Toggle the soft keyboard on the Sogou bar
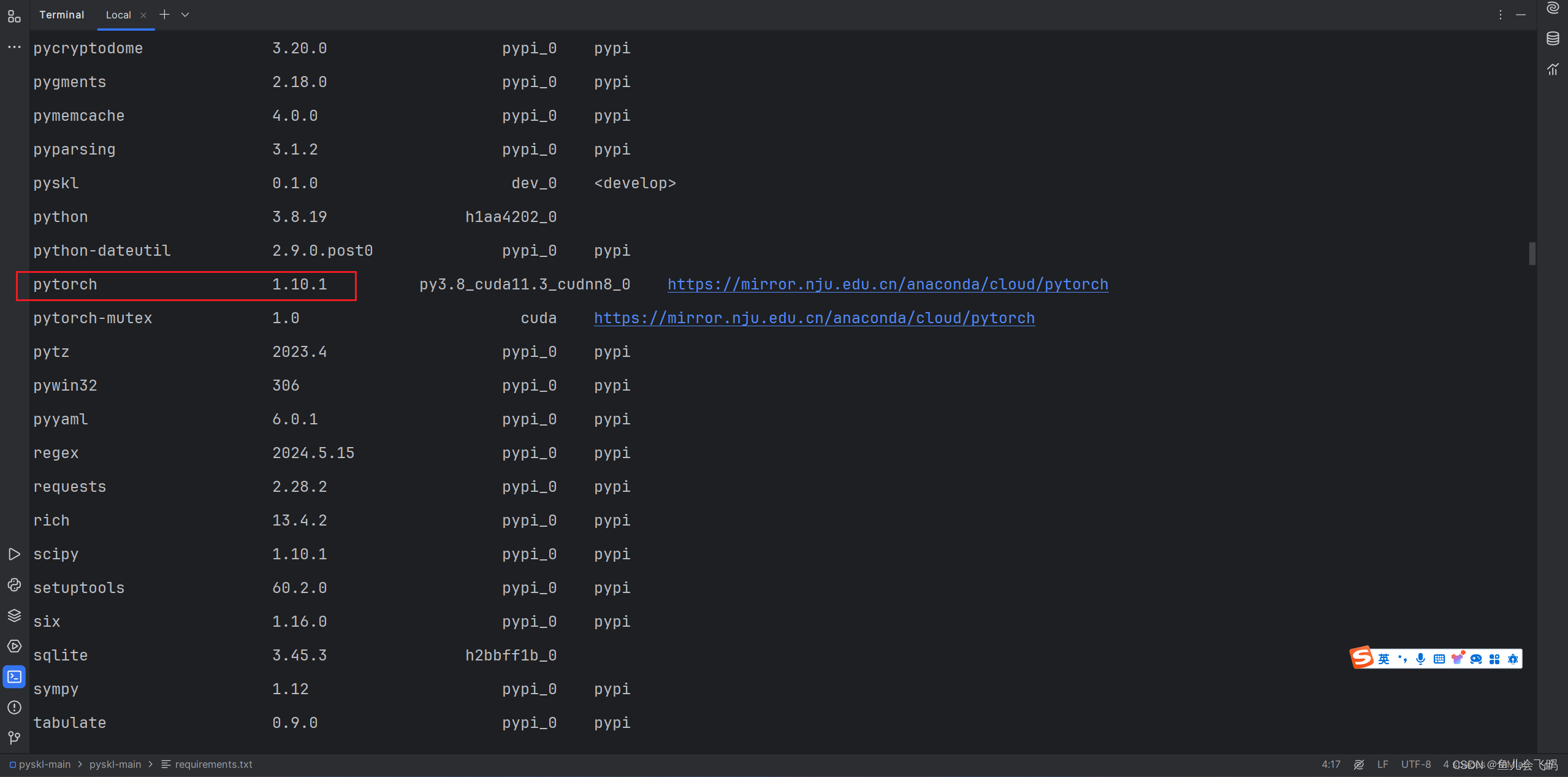Screen dimensions: 1568x777 coord(1439,659)
